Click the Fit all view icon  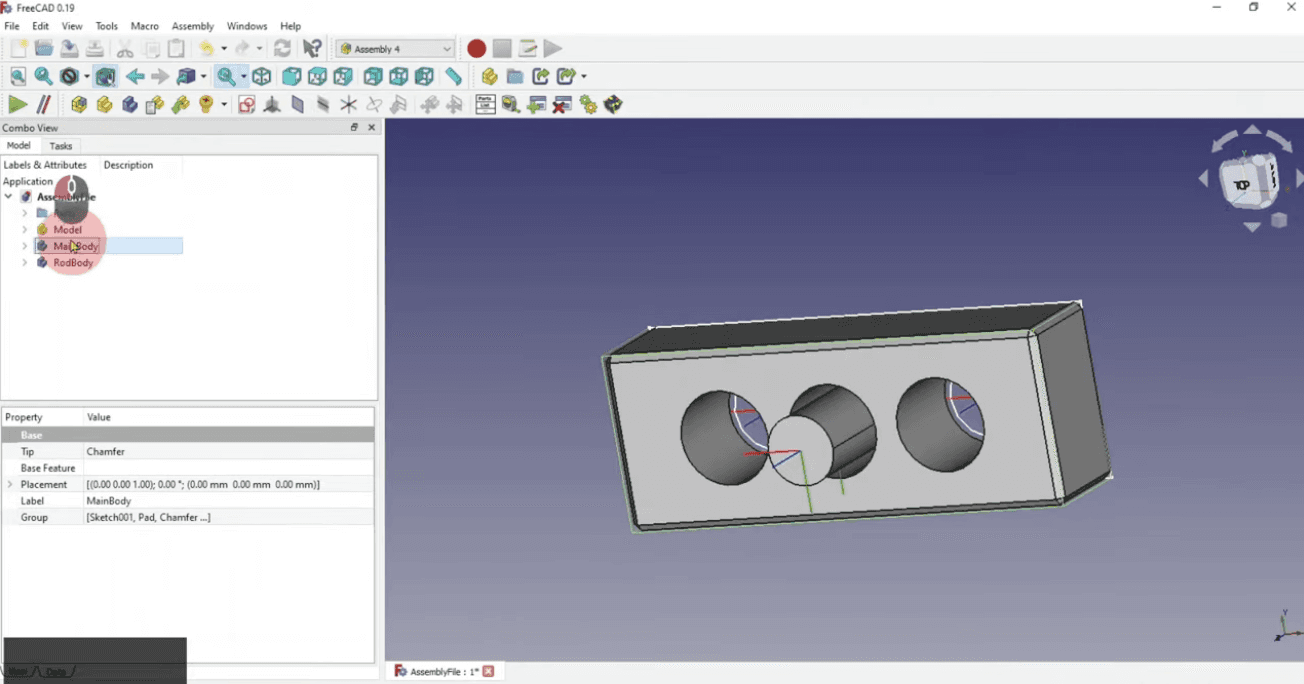18,77
